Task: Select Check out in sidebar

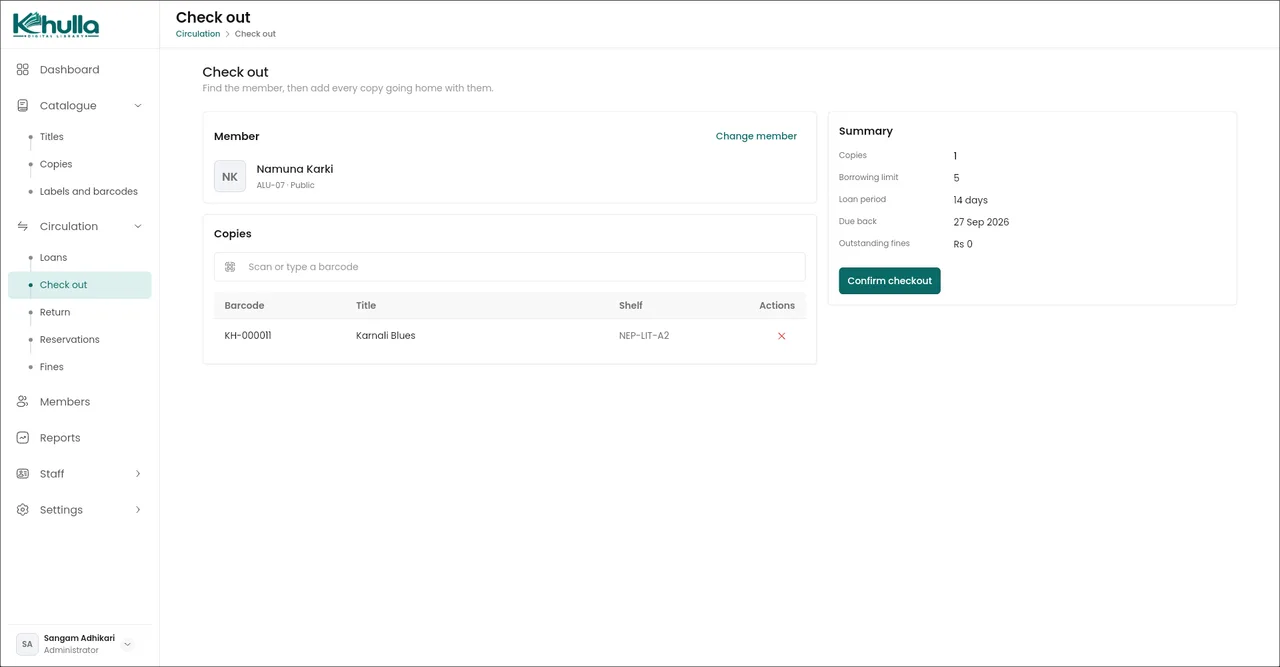Action: pos(80,285)
